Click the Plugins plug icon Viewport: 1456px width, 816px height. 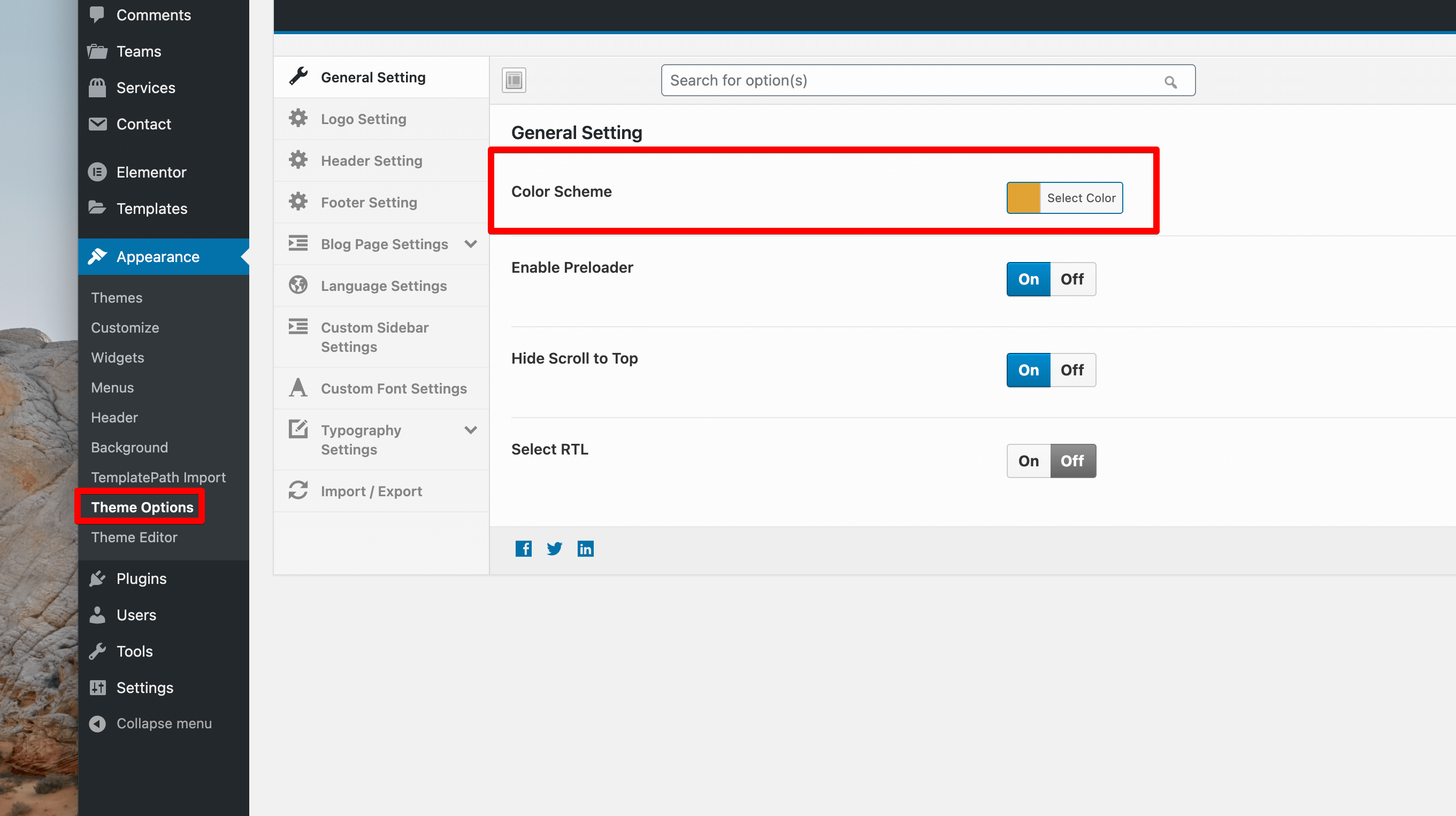tap(97, 579)
